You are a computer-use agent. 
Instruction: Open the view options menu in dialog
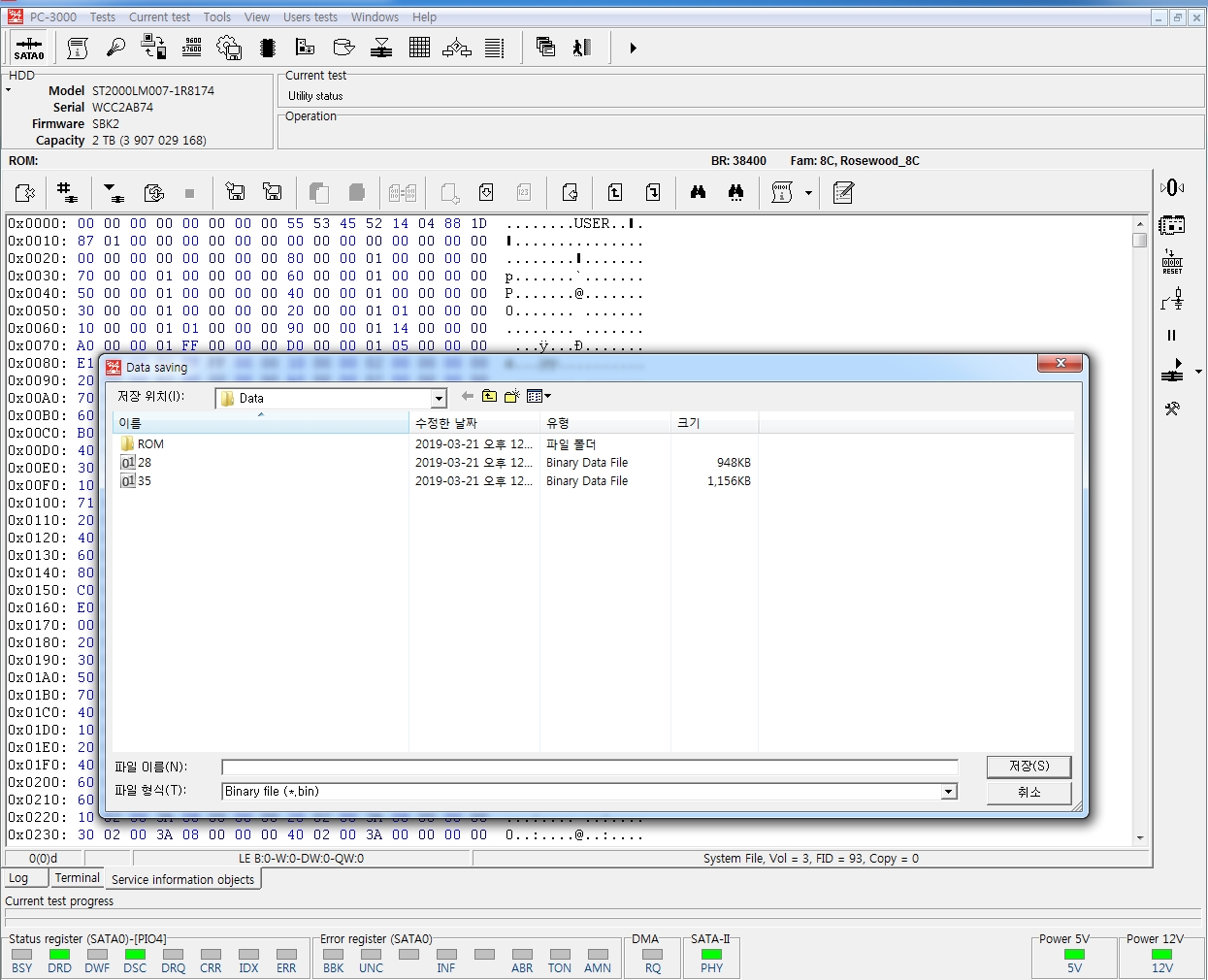539,396
